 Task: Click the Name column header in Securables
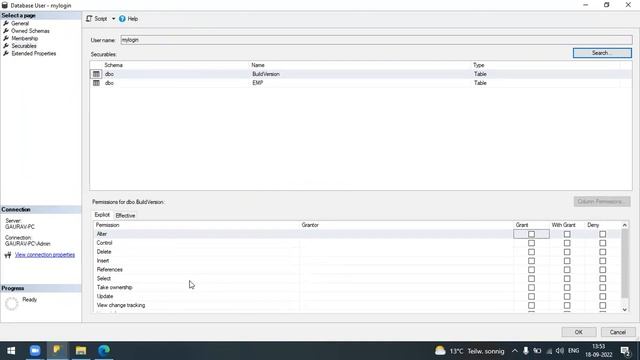click(x=258, y=65)
